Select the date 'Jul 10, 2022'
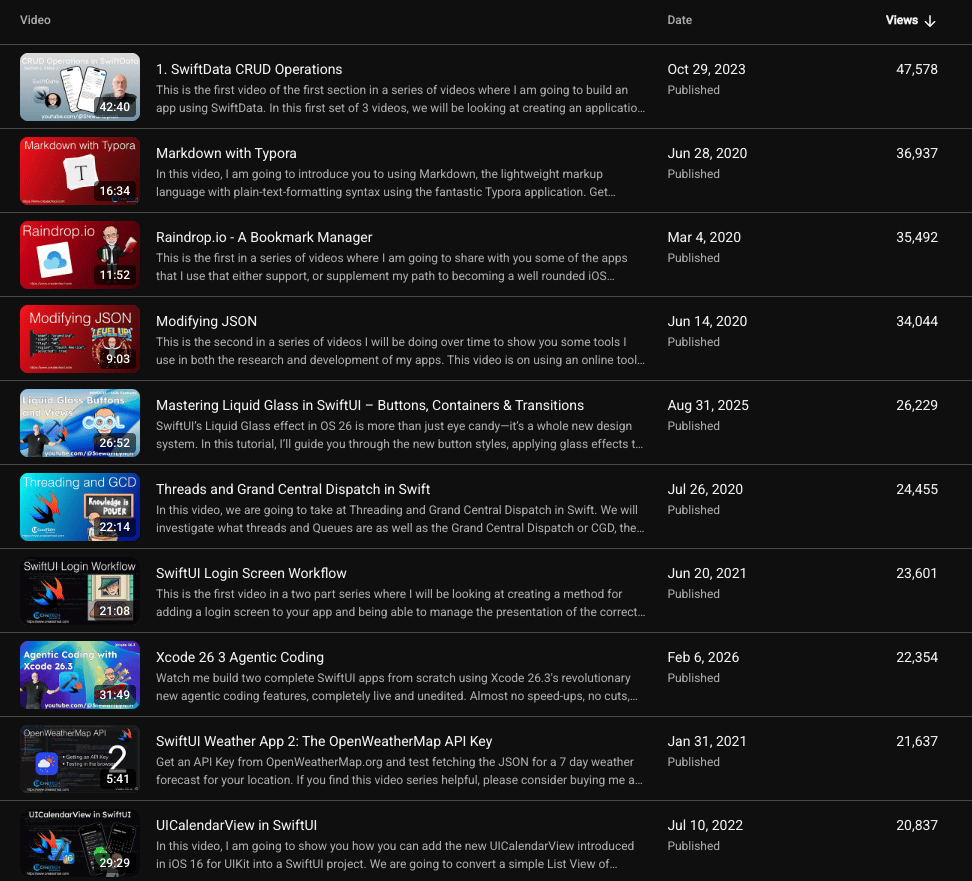Screen dimensions: 972x881 [705, 825]
